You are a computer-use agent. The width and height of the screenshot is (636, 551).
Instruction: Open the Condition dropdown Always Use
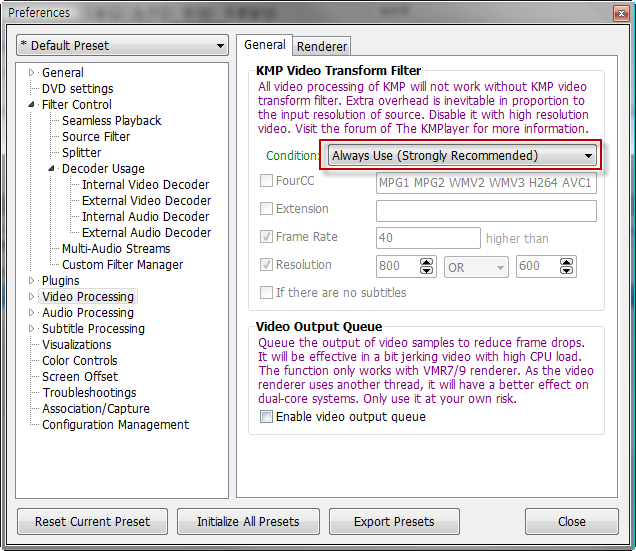click(462, 155)
